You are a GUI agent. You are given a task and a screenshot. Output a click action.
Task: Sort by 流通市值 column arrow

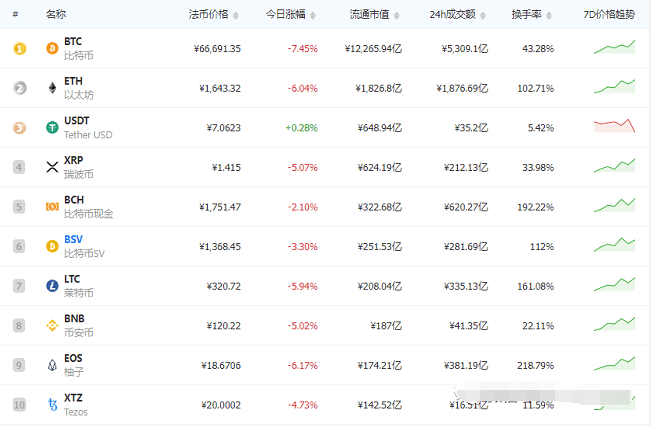pos(398,16)
